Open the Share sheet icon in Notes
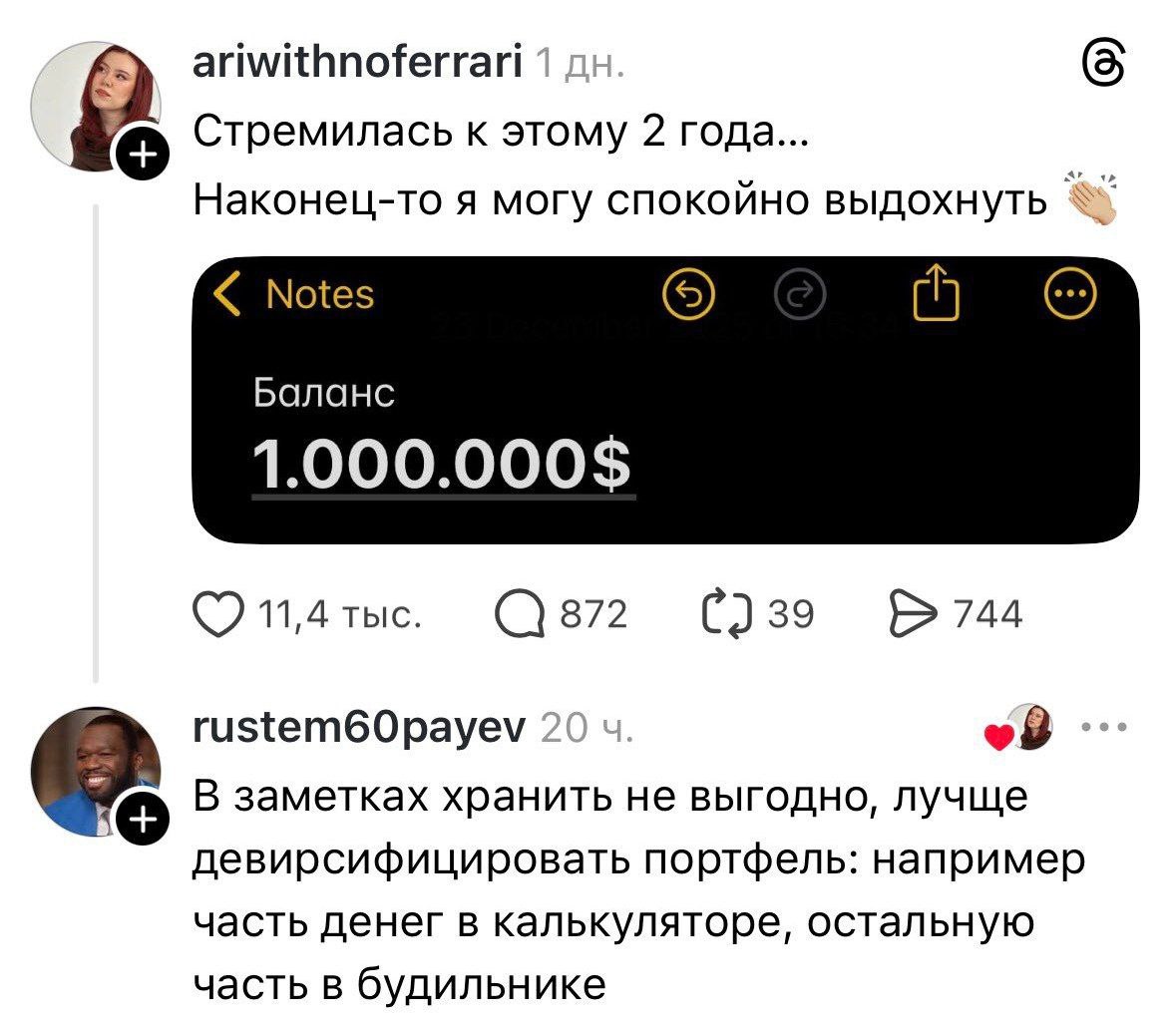 tap(936, 293)
